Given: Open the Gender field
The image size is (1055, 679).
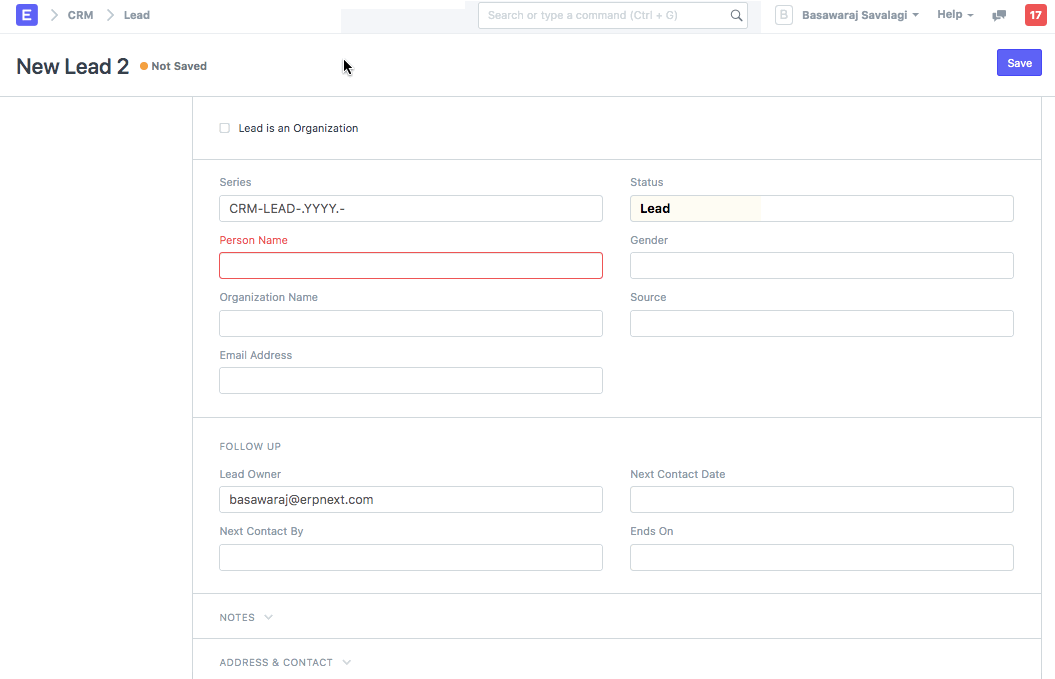Looking at the screenshot, I should click(821, 265).
